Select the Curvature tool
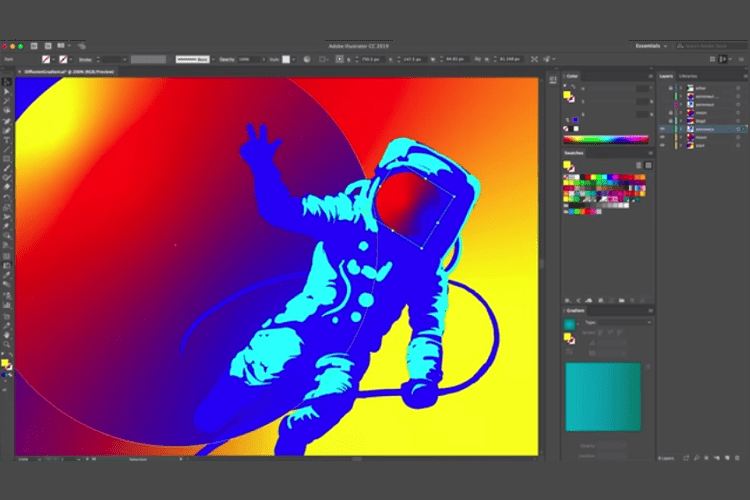Image resolution: width=750 pixels, height=500 pixels. tap(7, 130)
